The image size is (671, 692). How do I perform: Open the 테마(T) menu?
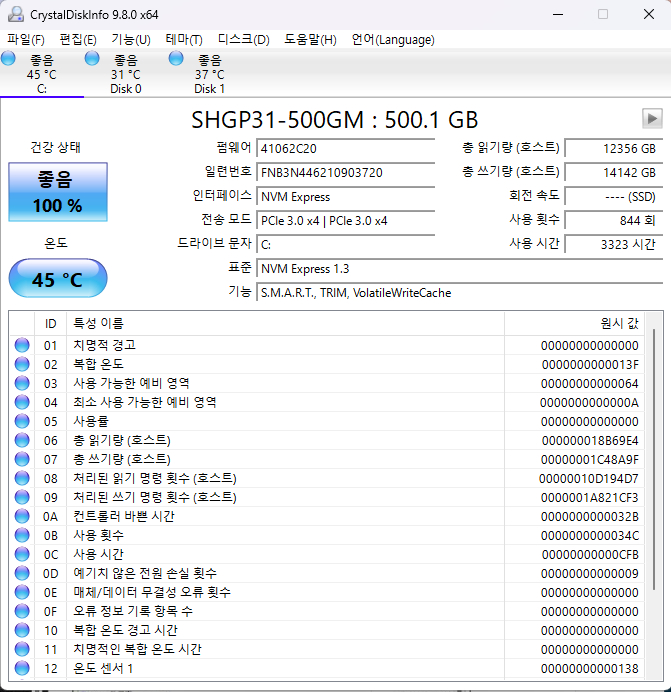pos(184,40)
